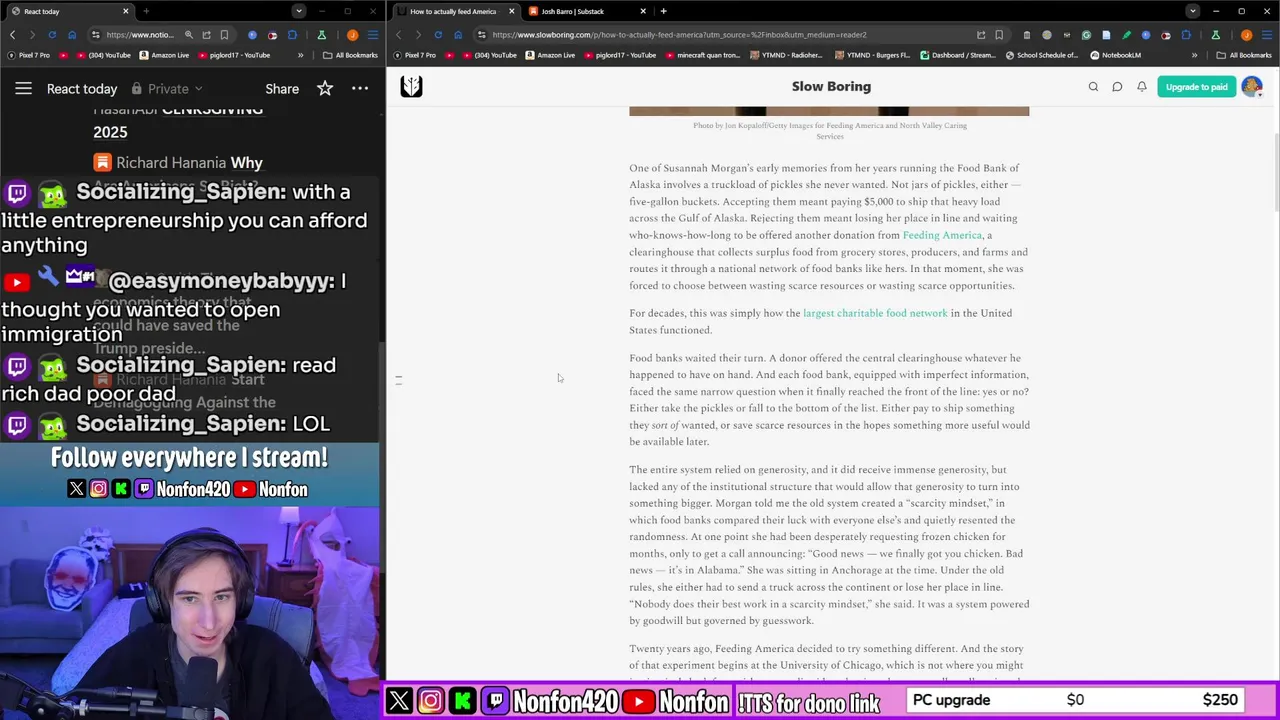Add a new tab beside React today
Viewport: 1280px width, 720px height.
146,11
